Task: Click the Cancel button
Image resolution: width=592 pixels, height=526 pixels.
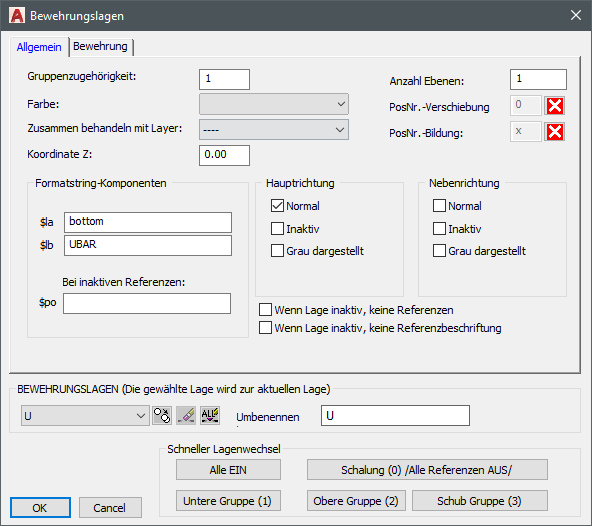Action: (x=110, y=508)
